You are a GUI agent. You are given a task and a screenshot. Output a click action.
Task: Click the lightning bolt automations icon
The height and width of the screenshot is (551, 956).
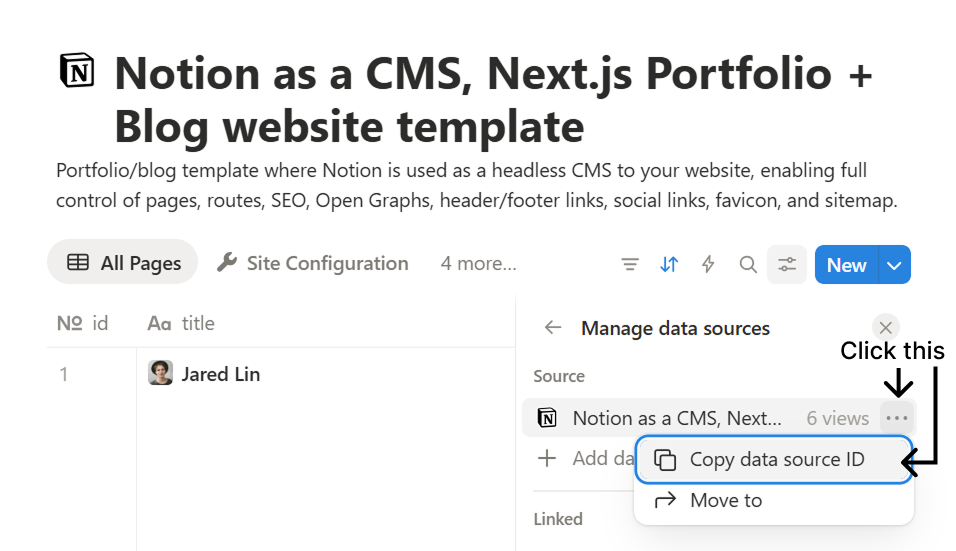pyautogui.click(x=709, y=265)
